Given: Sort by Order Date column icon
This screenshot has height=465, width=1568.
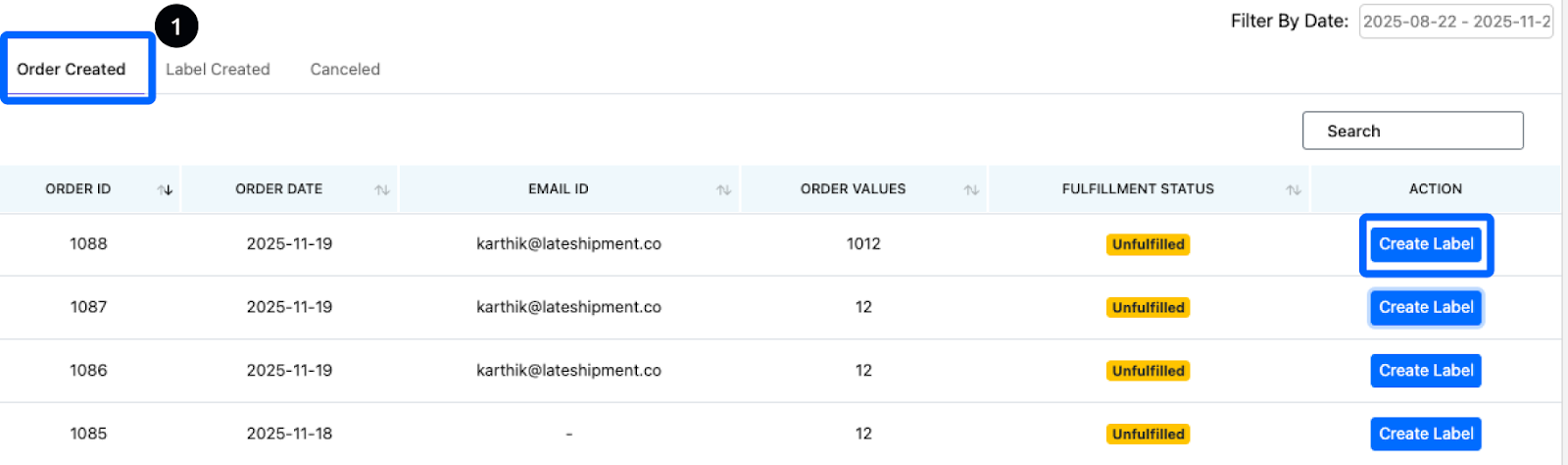Looking at the screenshot, I should [382, 189].
